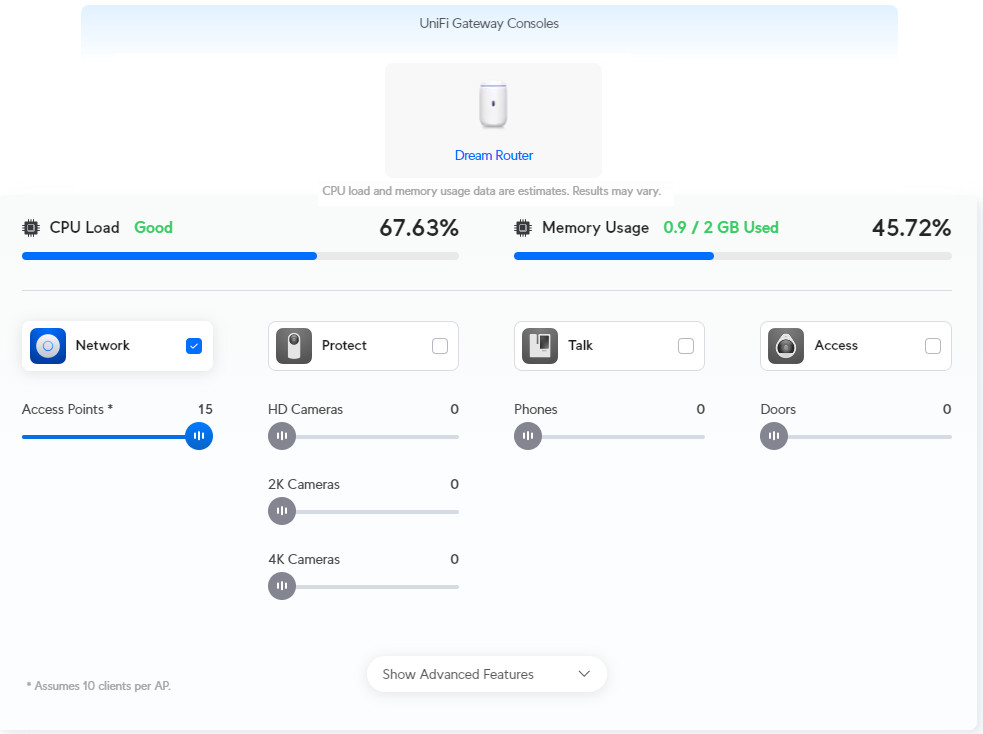Click the Network label text
Viewport: 983px width, 734px height.
click(x=102, y=345)
